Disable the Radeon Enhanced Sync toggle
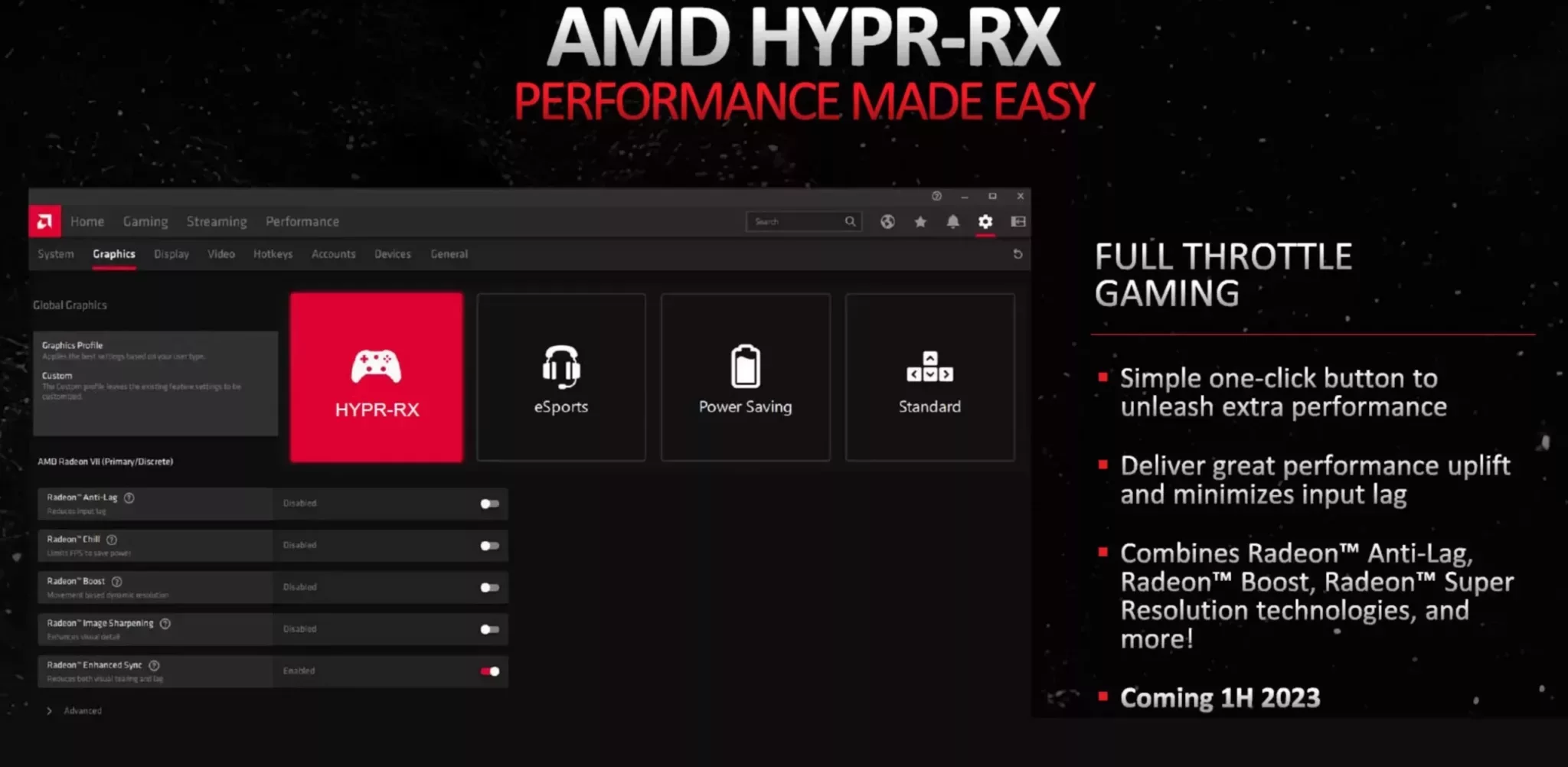The height and width of the screenshot is (767, 1568). [x=490, y=671]
